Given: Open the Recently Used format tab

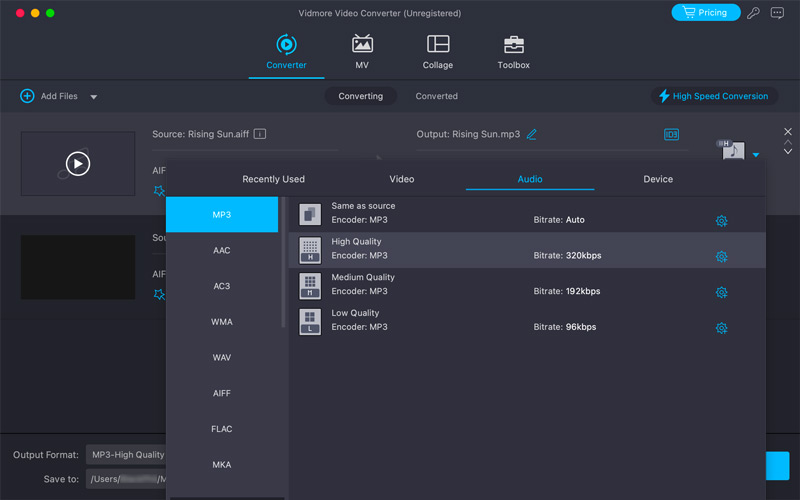Looking at the screenshot, I should coord(273,179).
